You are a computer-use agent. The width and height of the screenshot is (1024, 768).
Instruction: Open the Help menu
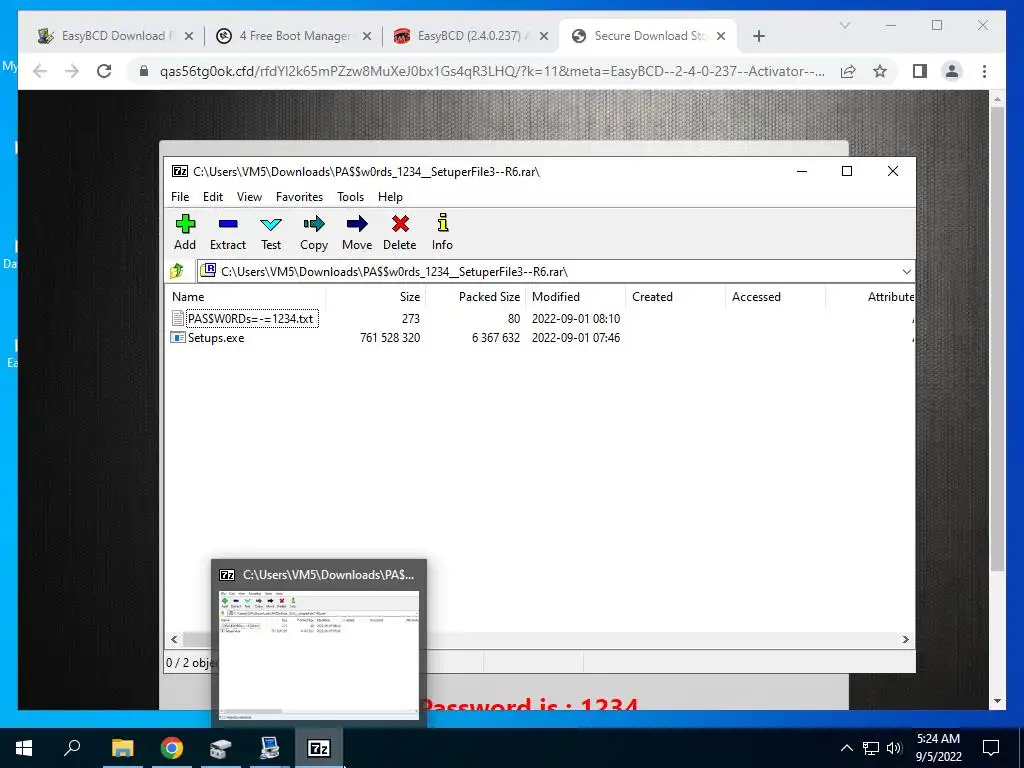pyautogui.click(x=390, y=197)
